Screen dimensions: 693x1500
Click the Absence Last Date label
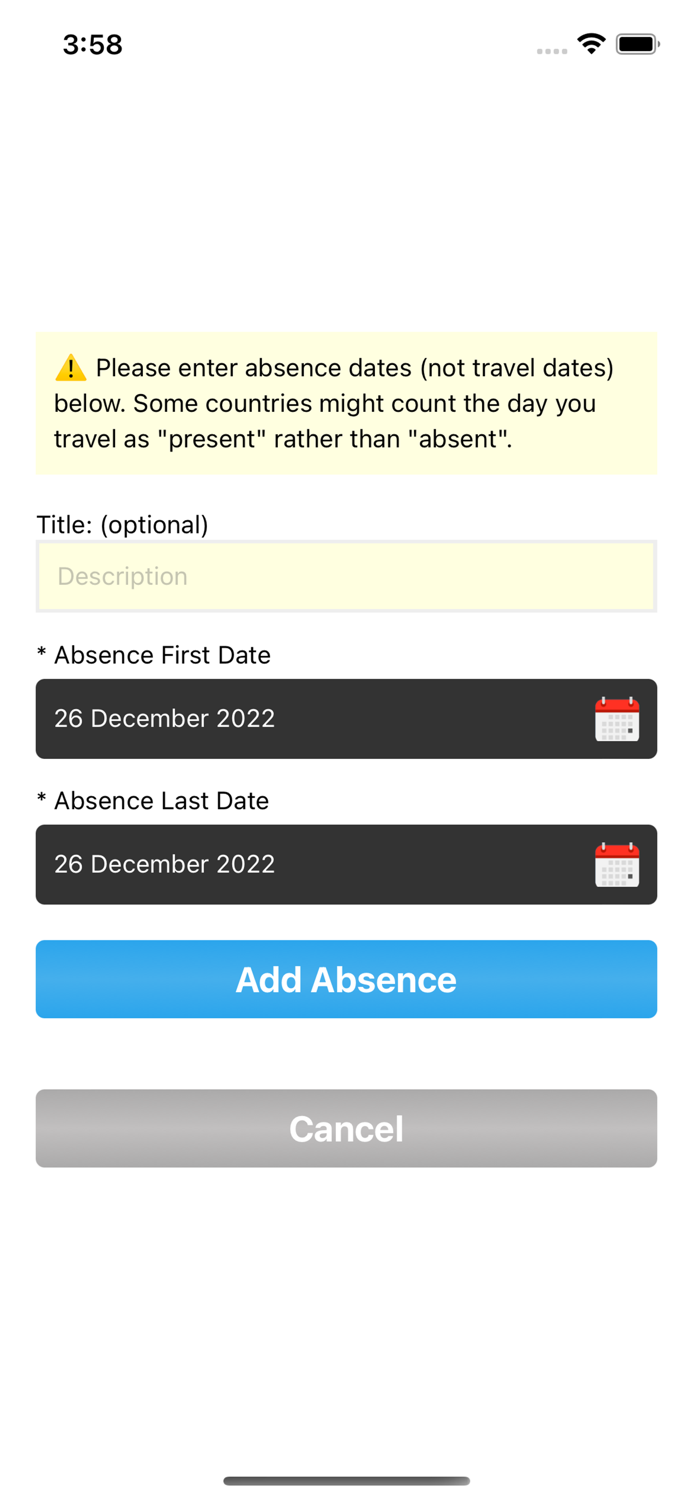pos(153,801)
